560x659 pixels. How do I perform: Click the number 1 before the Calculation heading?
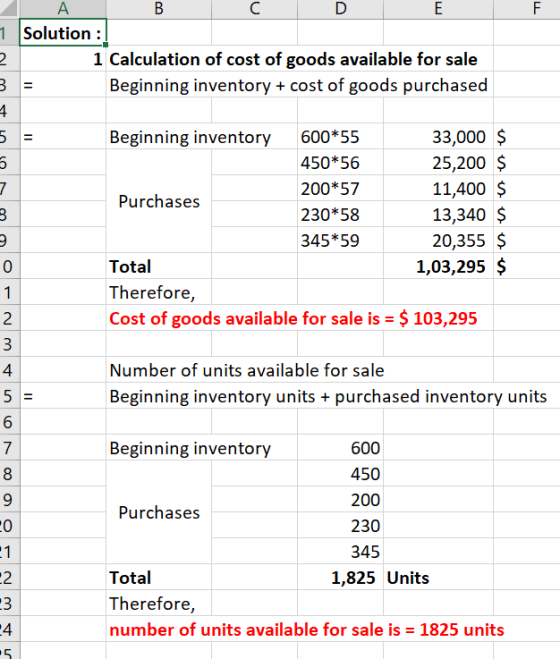click(x=98, y=59)
